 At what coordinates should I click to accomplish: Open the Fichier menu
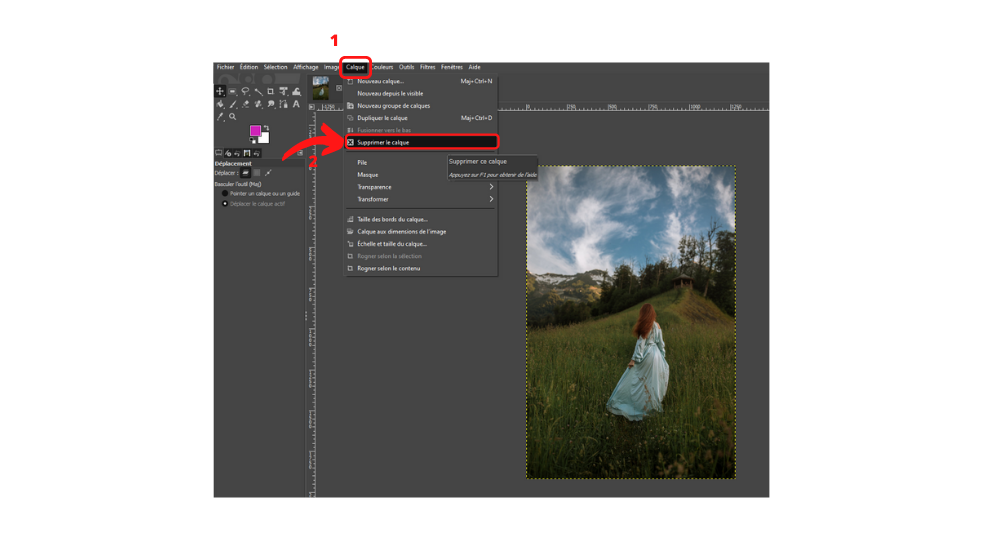(225, 67)
